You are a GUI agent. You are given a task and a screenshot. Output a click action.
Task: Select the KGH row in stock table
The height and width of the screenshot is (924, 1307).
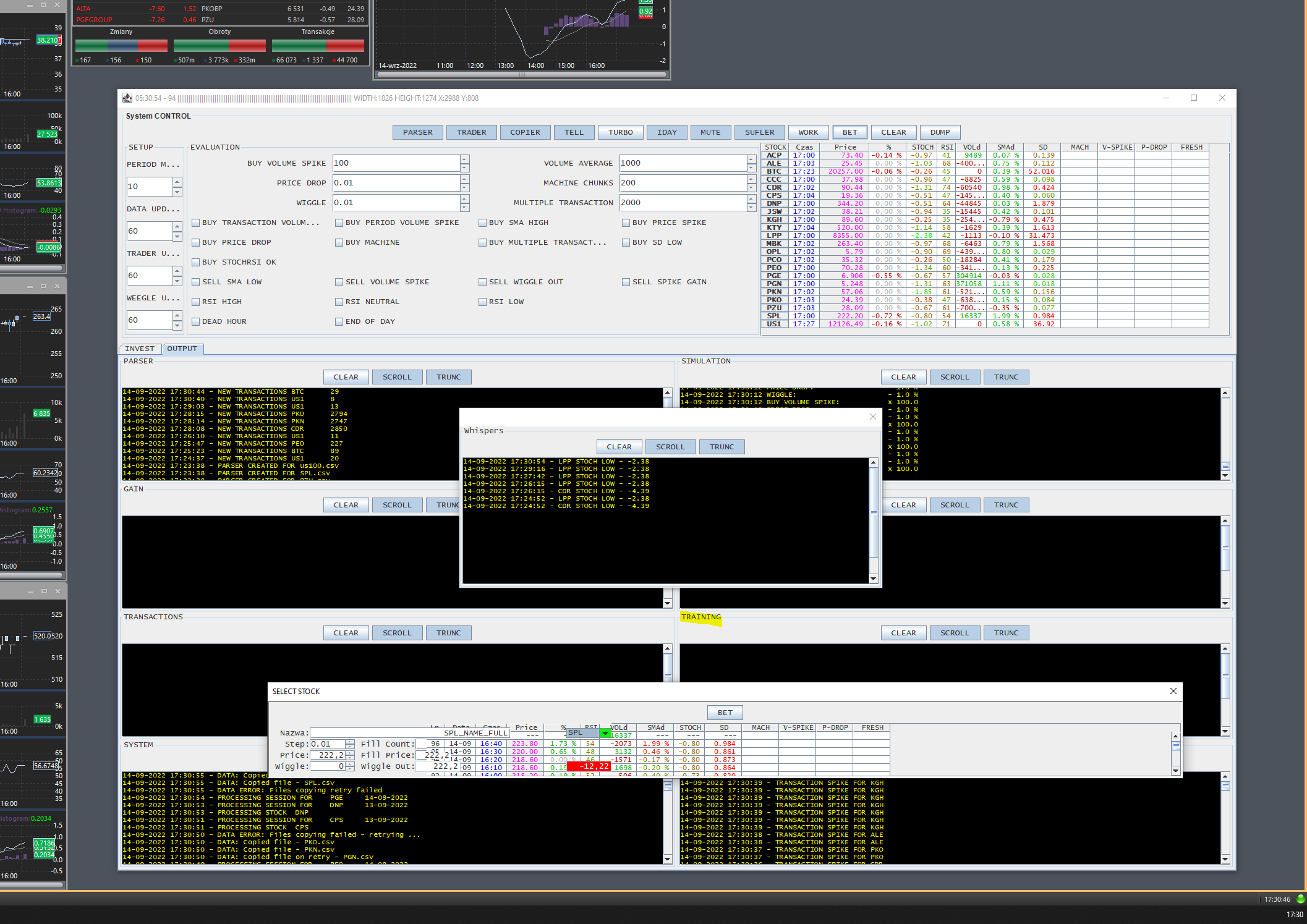pos(985,219)
